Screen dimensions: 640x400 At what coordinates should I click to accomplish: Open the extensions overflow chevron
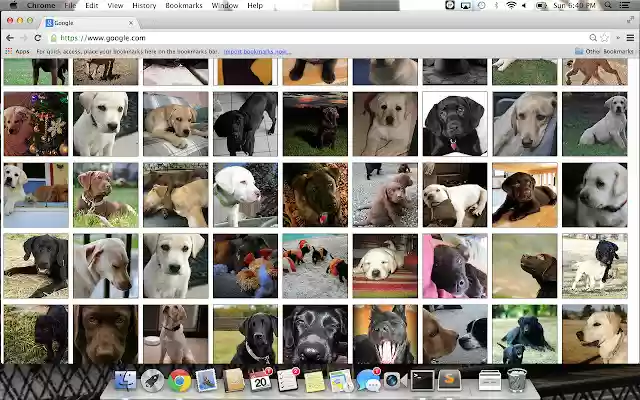point(618,38)
